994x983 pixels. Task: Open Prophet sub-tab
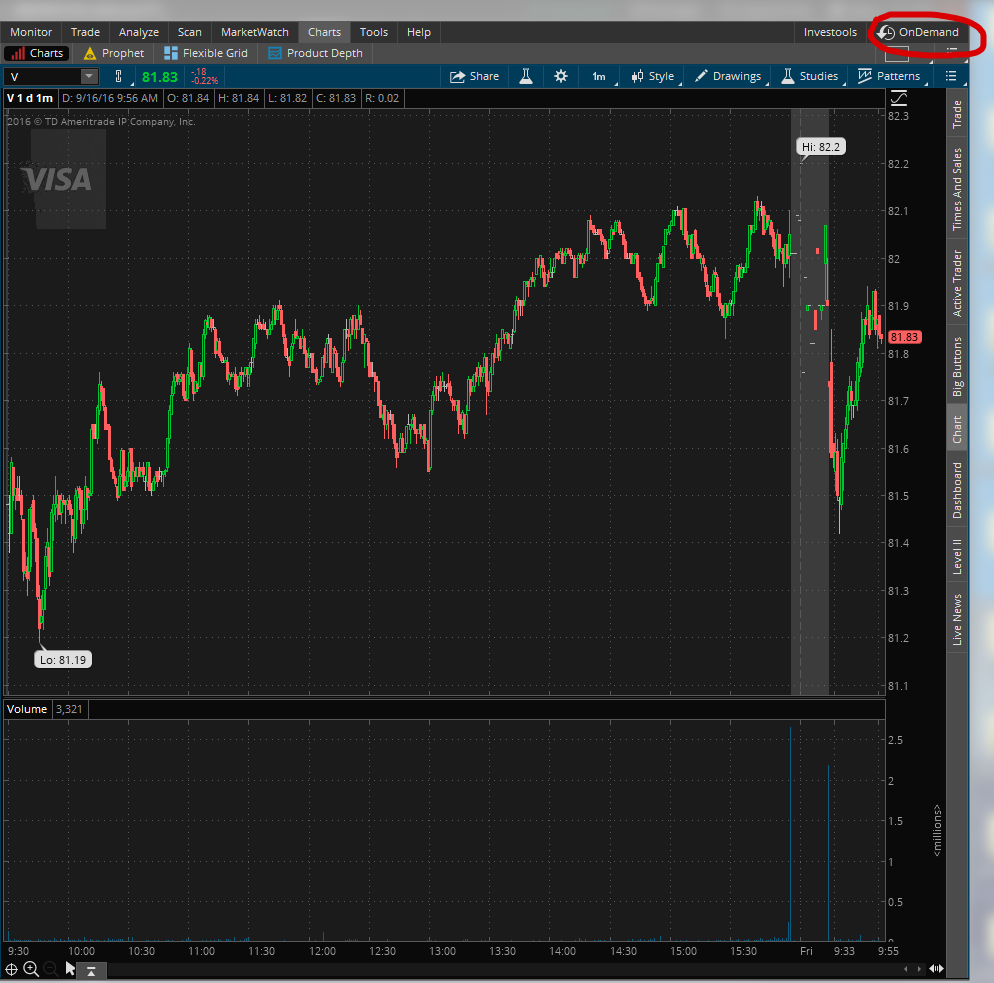tap(114, 53)
